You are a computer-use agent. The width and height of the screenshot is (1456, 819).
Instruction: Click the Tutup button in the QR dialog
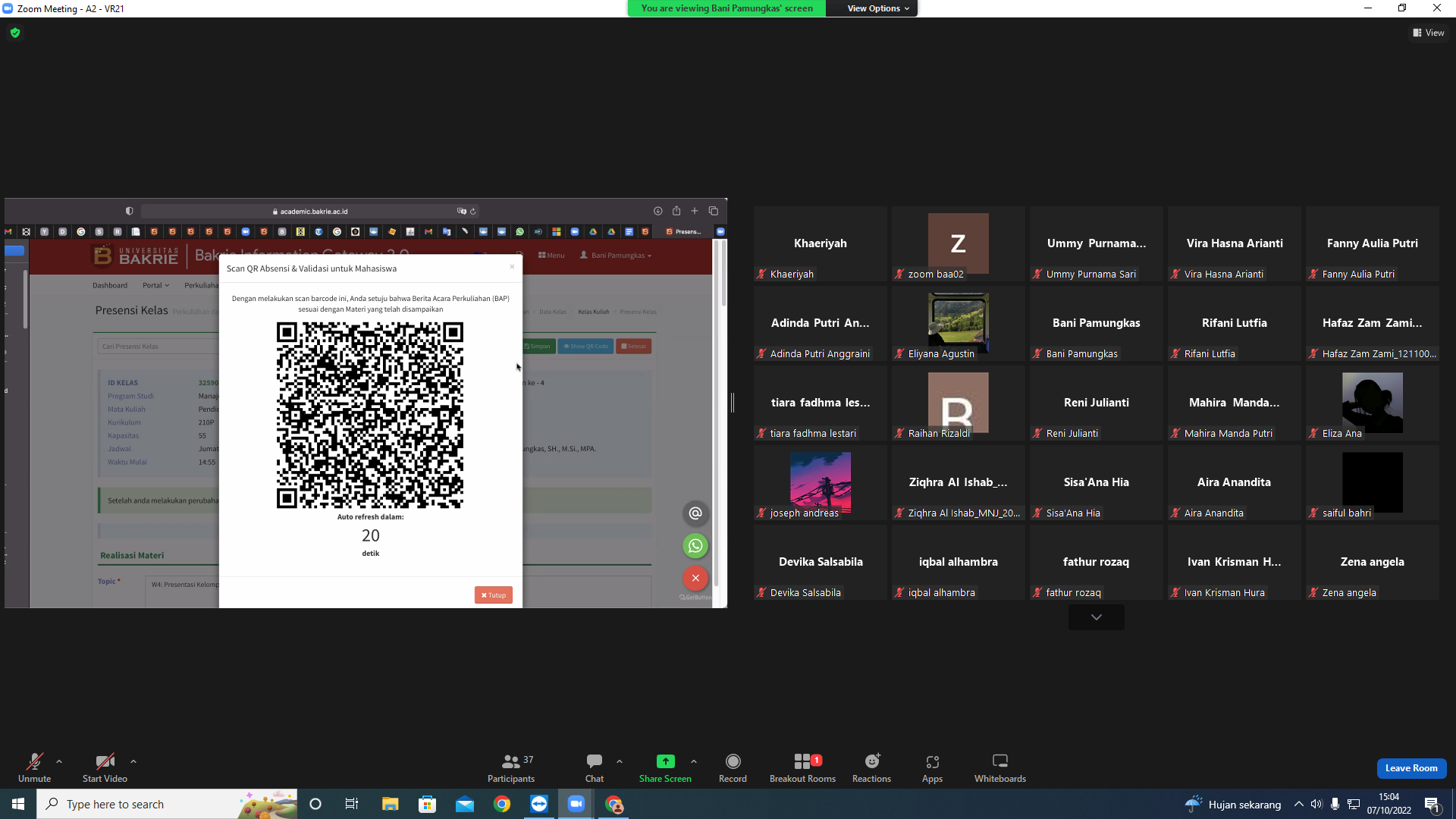click(x=494, y=595)
